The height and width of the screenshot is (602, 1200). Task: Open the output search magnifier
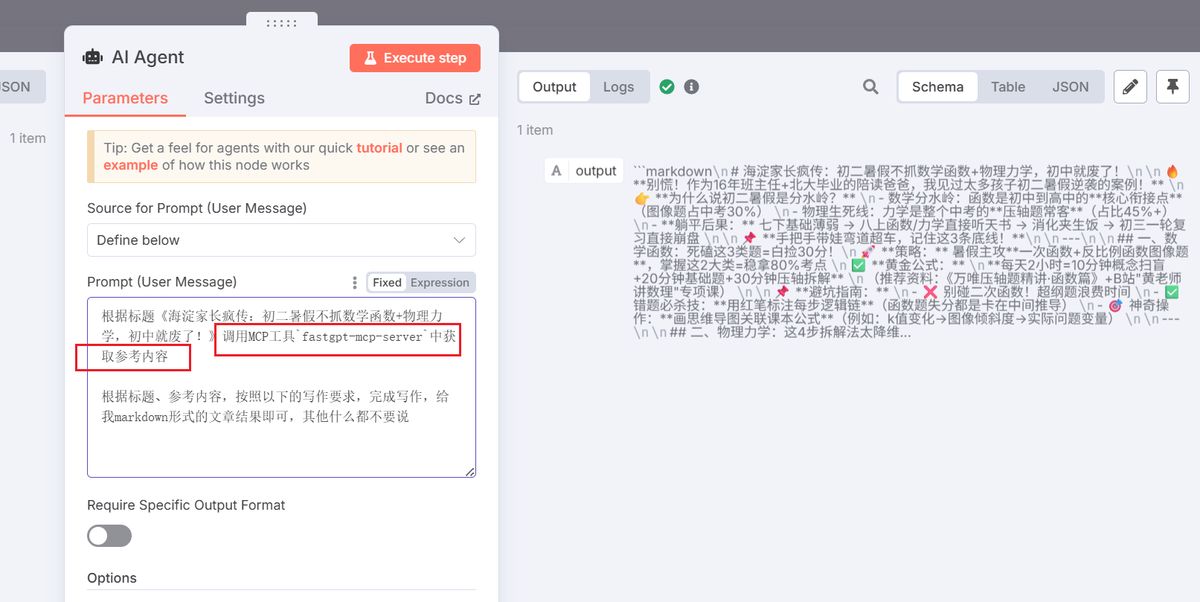pyautogui.click(x=871, y=87)
